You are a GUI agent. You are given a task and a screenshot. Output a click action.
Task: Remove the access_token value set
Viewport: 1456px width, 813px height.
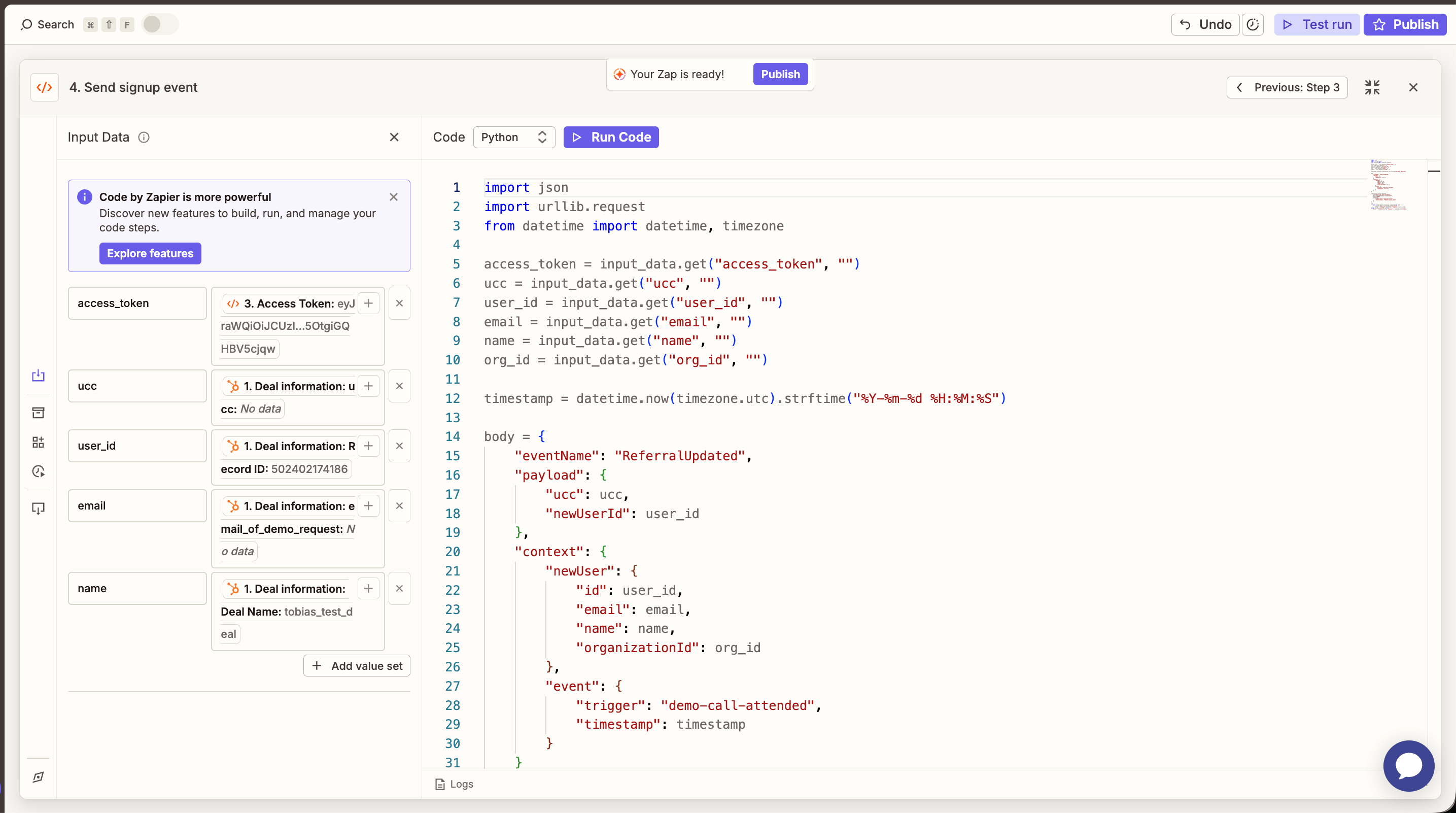point(400,303)
